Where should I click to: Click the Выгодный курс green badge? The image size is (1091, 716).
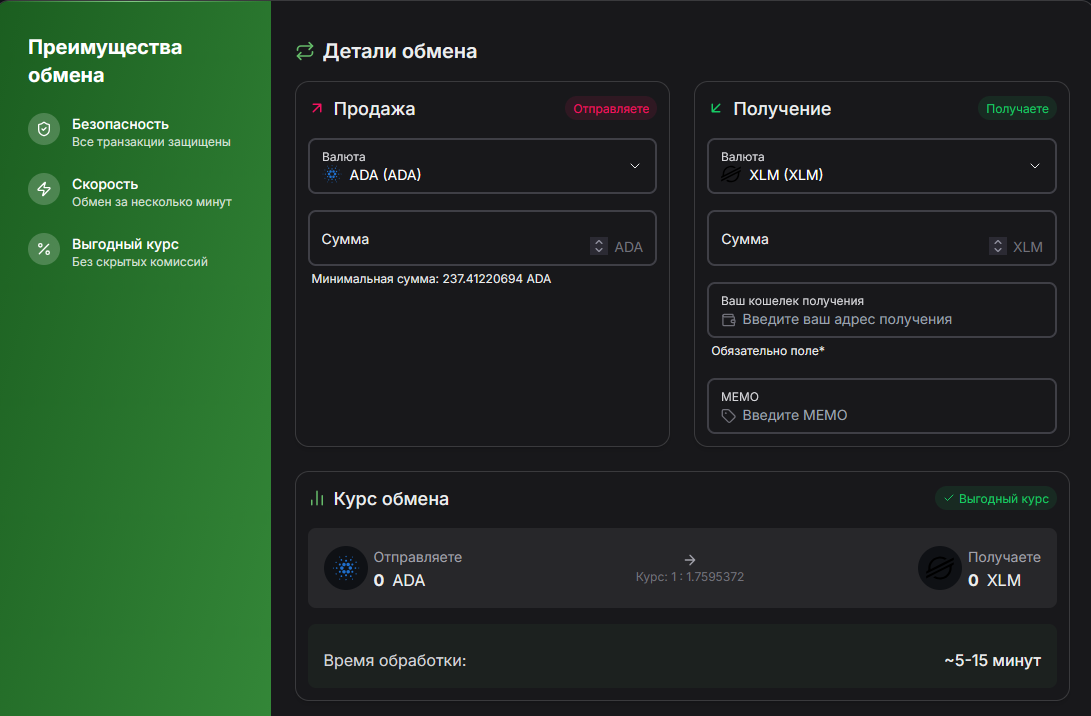pos(995,498)
